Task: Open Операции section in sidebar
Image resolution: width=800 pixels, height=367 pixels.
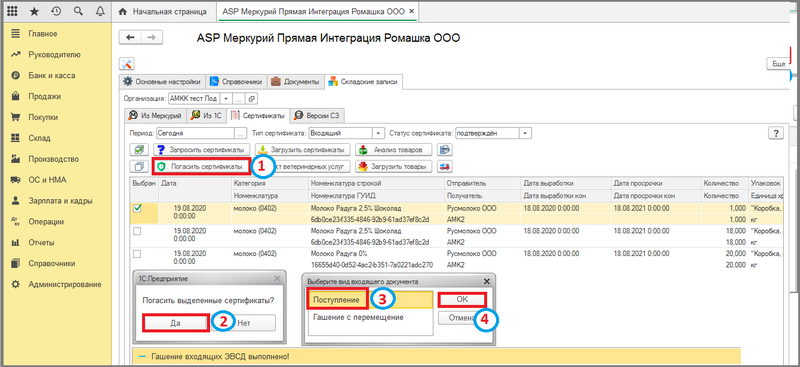Action: (x=46, y=222)
